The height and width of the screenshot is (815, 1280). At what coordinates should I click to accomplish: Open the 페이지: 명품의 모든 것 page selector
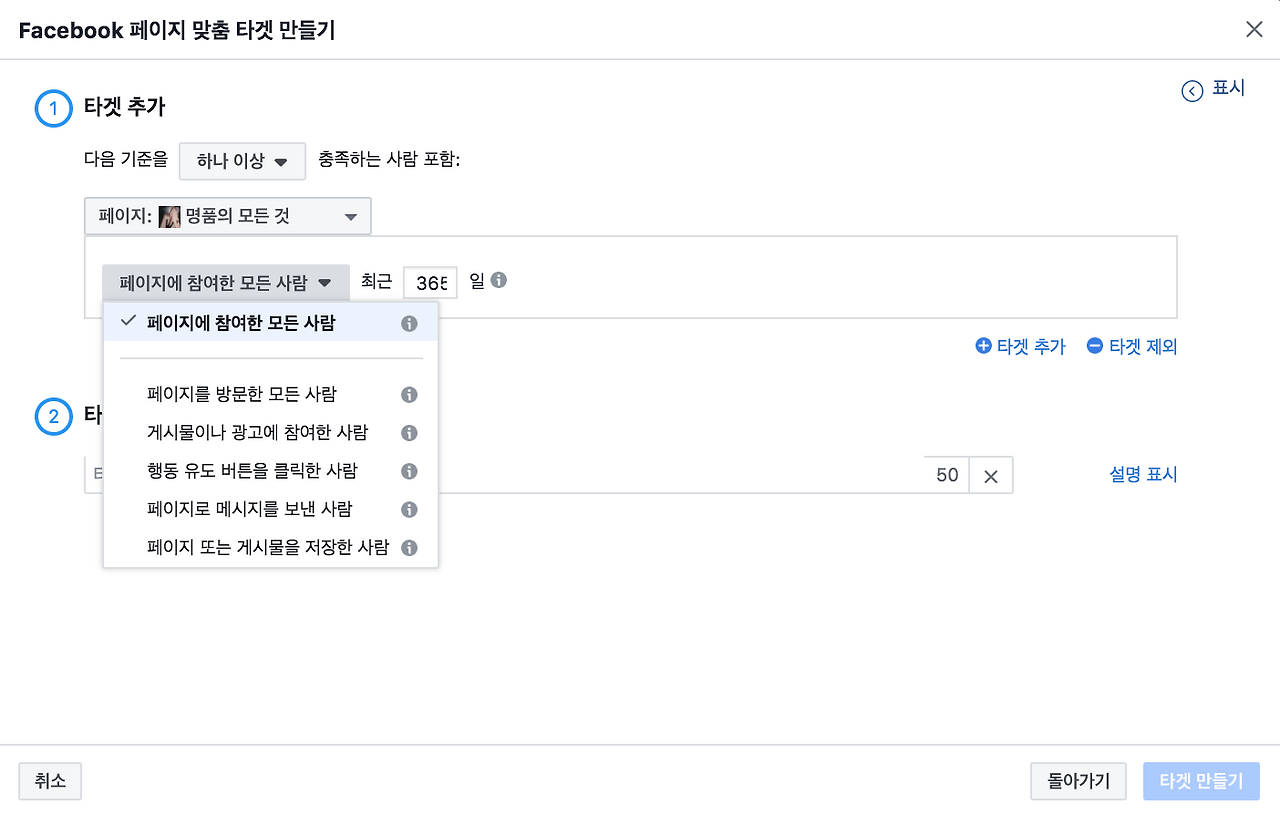click(x=228, y=216)
